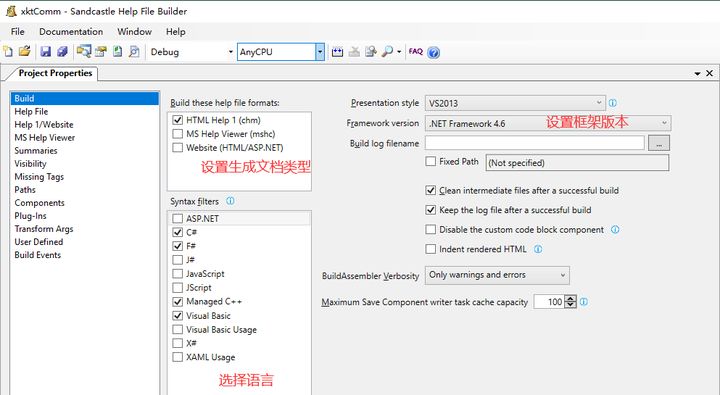The width and height of the screenshot is (720, 395).
Task: Toggle the F# syntax filter
Action: point(178,246)
